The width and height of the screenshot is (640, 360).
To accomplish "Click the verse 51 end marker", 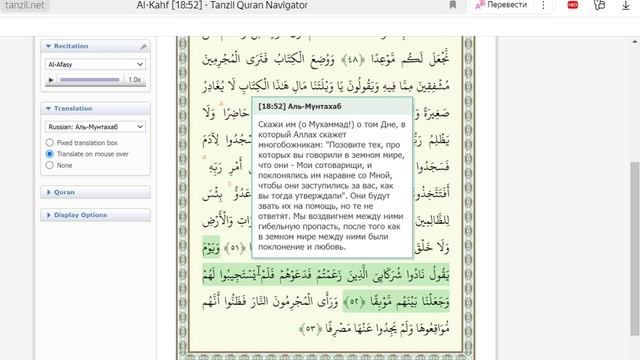I will (x=234, y=248).
